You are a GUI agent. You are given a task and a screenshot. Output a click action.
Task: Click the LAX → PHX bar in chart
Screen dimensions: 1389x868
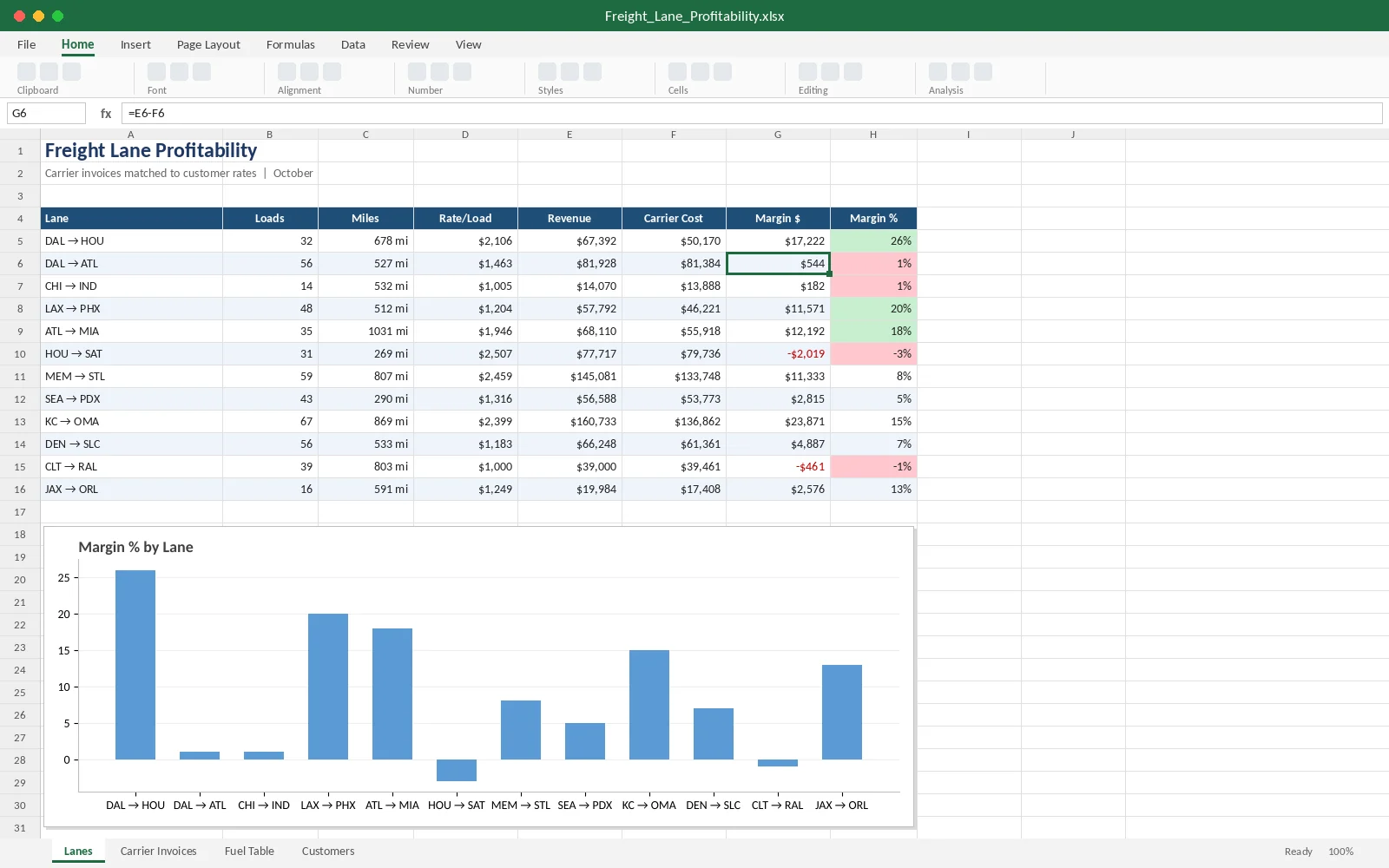328,687
